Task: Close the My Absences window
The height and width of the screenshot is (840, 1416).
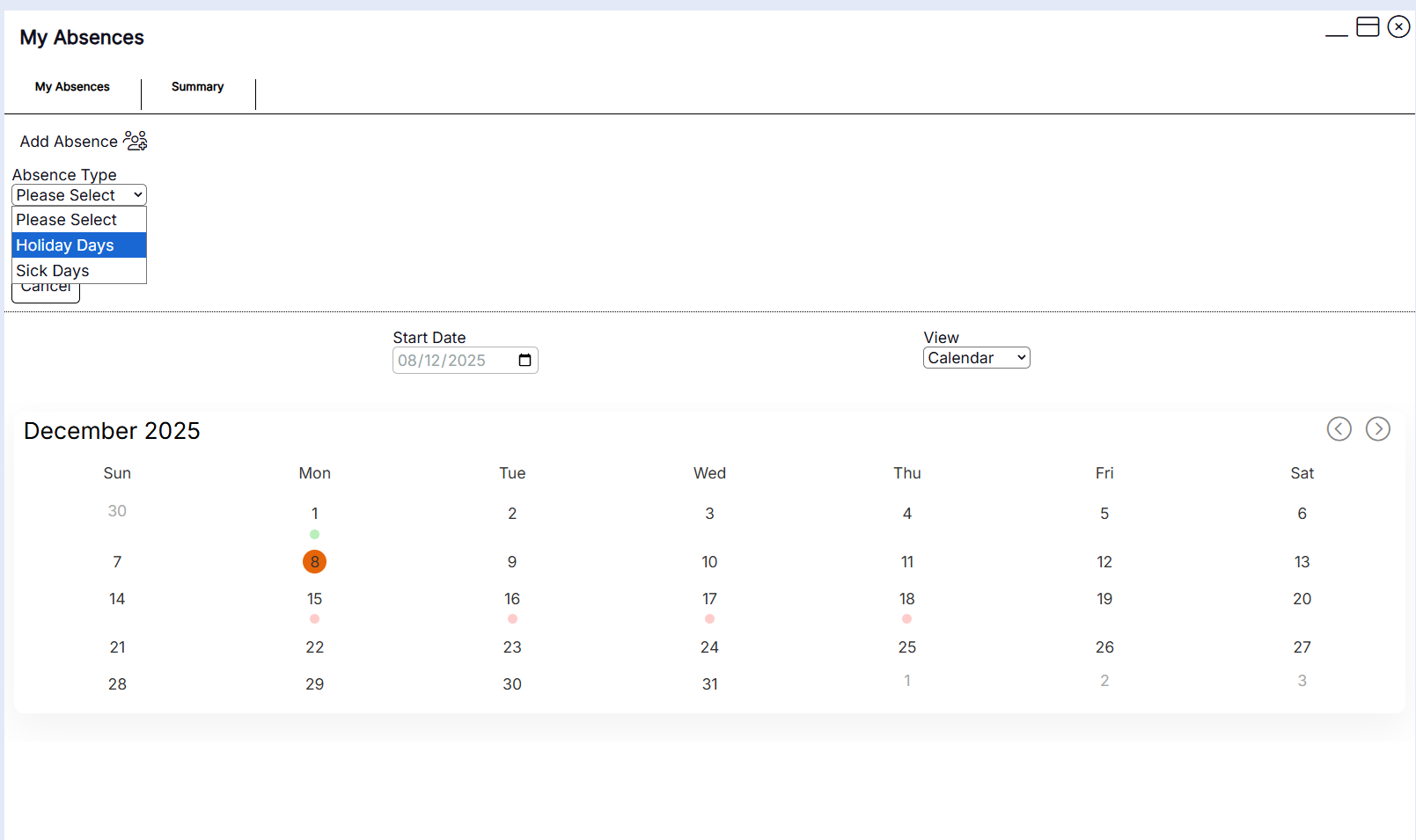Action: [1398, 27]
